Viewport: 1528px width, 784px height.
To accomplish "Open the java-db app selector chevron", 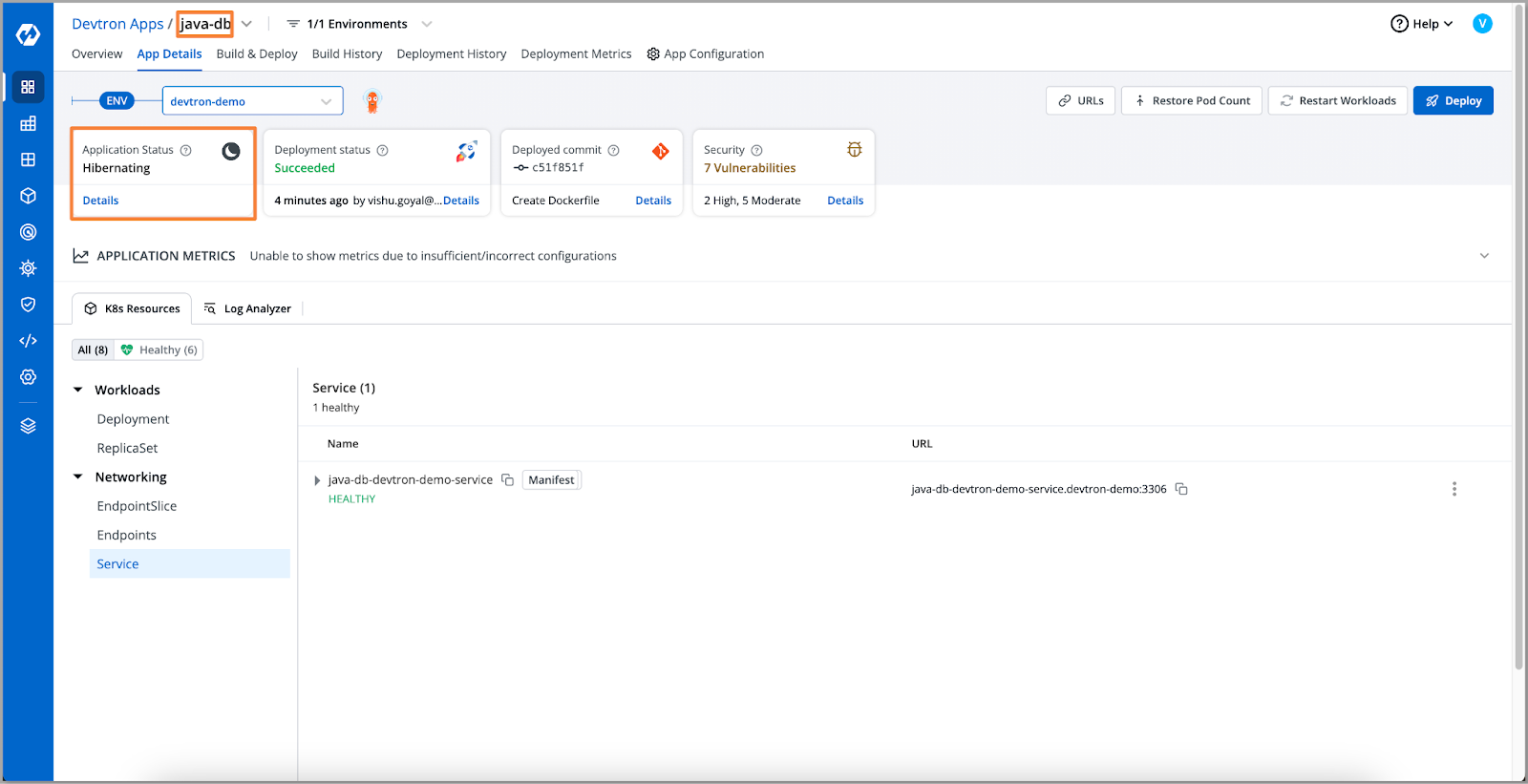I will tap(246, 24).
